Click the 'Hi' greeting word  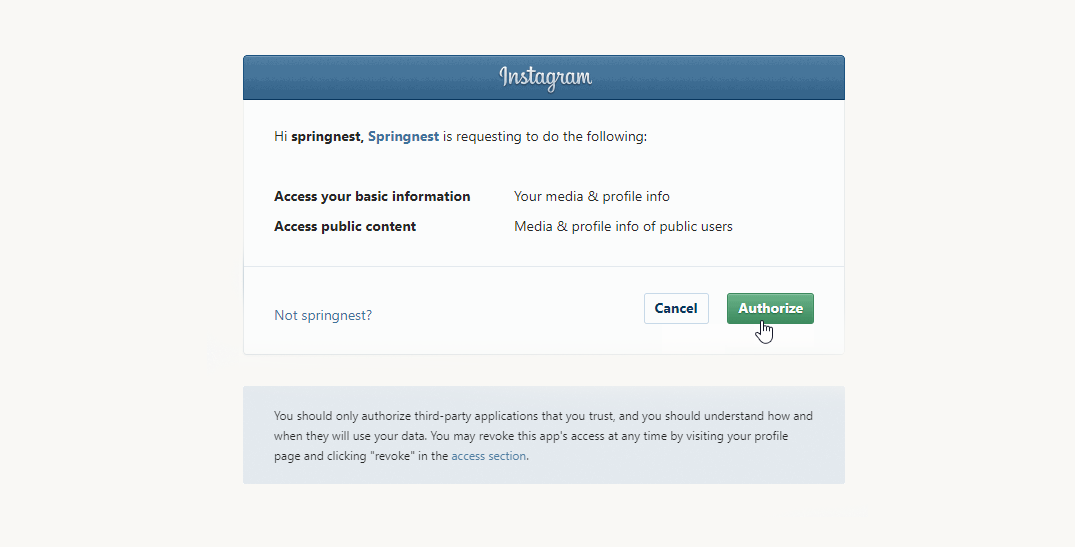280,136
